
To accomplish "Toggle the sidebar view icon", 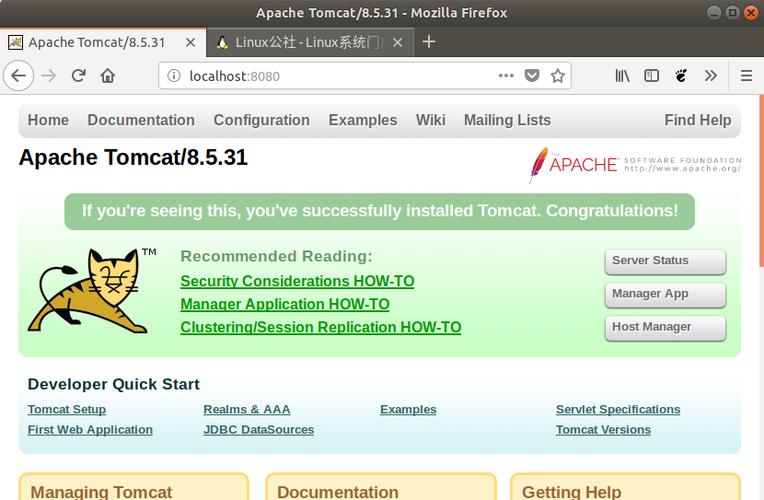I will tap(651, 76).
